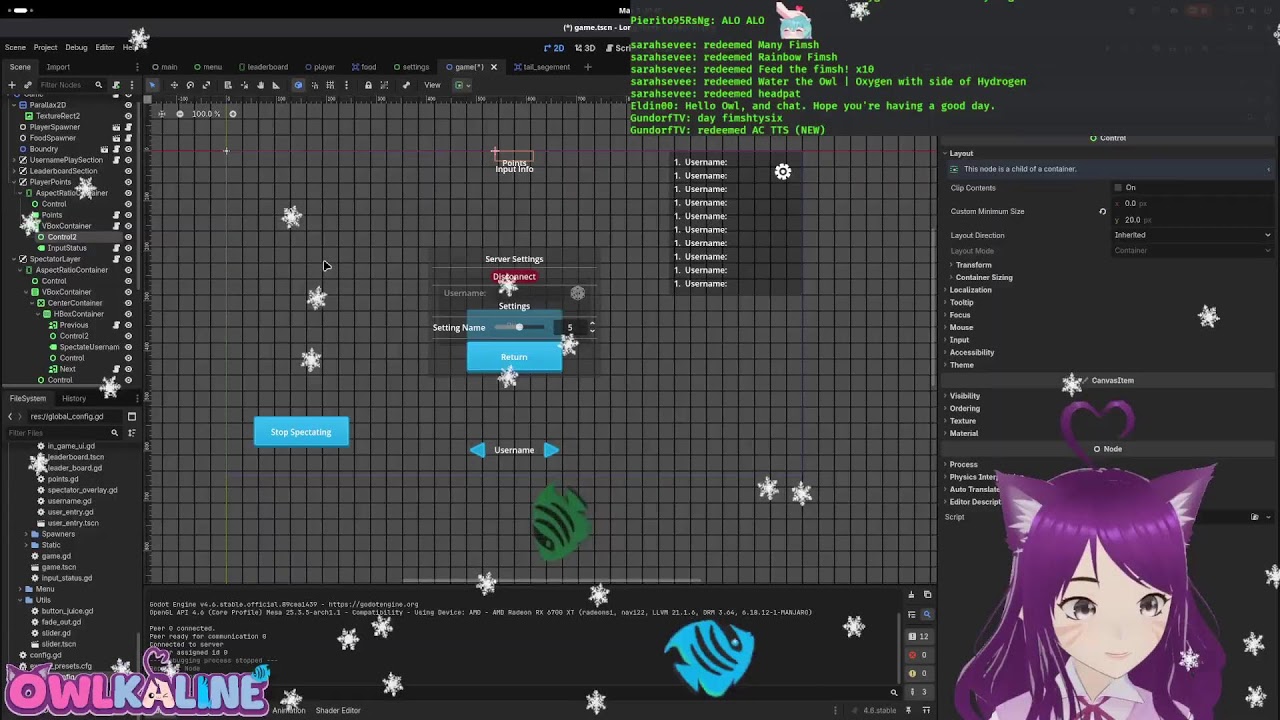Add a new node with plus icon
This screenshot has width=1280, height=720.
coord(12,85)
